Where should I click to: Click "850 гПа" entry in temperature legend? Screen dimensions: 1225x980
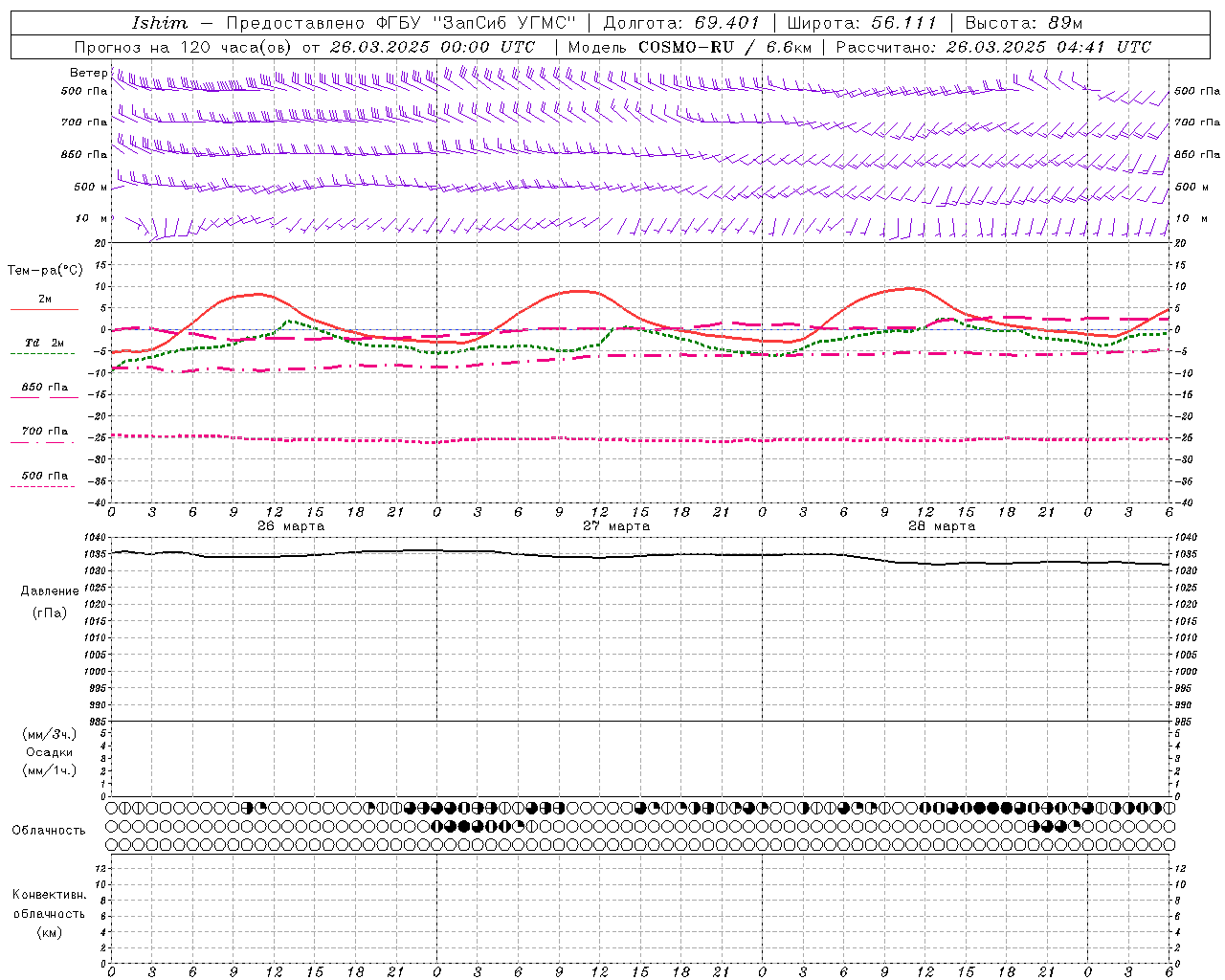pos(45,388)
